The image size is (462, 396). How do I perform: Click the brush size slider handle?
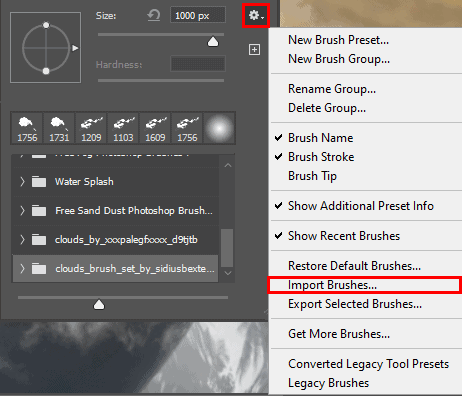213,42
